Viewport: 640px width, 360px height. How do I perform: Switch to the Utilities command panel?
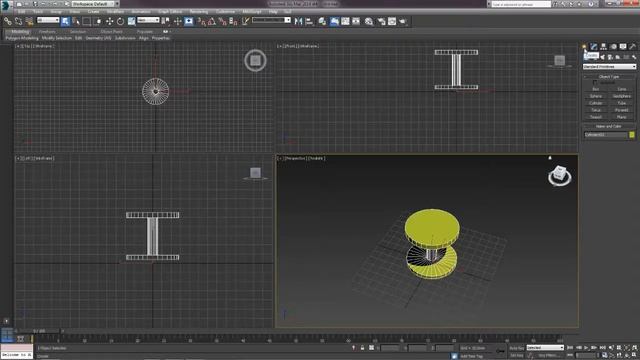[x=633, y=47]
